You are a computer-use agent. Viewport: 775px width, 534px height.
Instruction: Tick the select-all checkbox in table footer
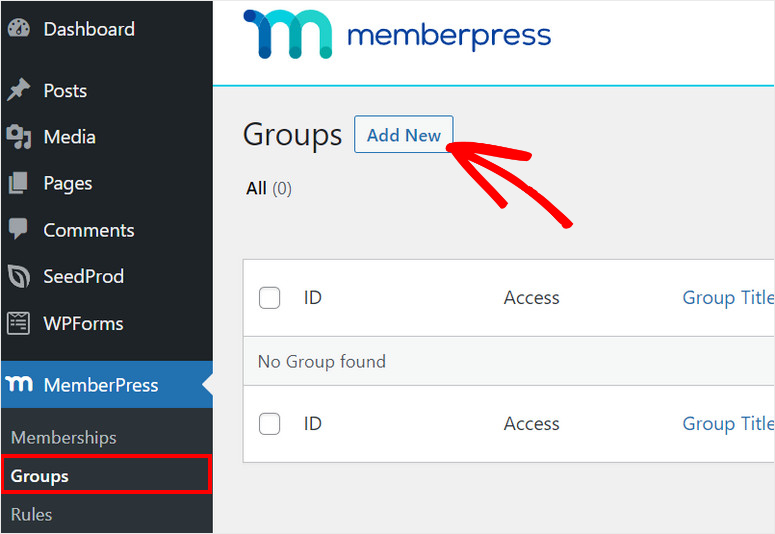pos(269,424)
